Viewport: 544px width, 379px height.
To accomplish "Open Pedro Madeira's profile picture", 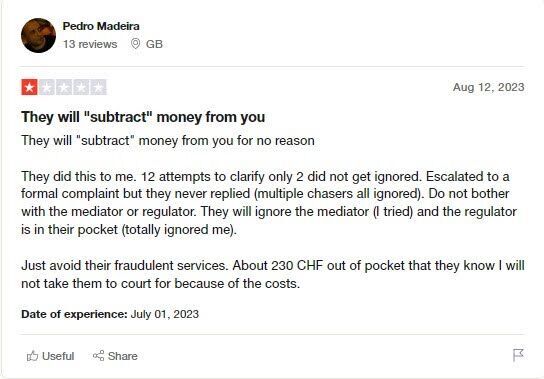I will point(38,35).
